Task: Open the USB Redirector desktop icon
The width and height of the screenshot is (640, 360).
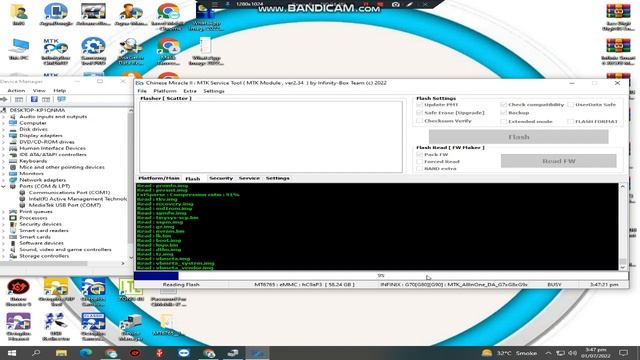Action: [x=56, y=327]
